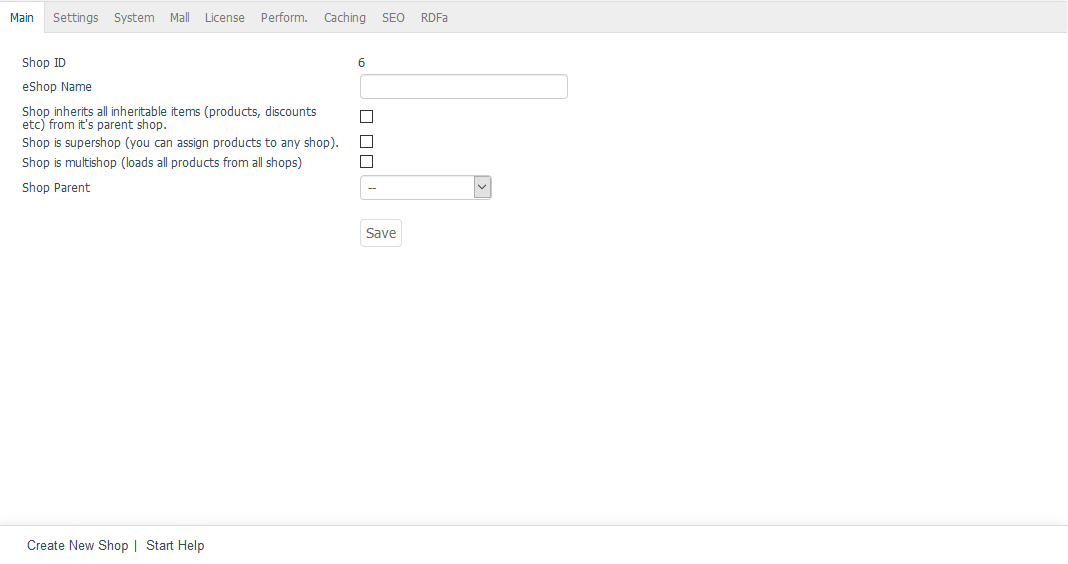This screenshot has height=564, width=1068.
Task: Switch to the SEO tab
Action: tap(393, 18)
